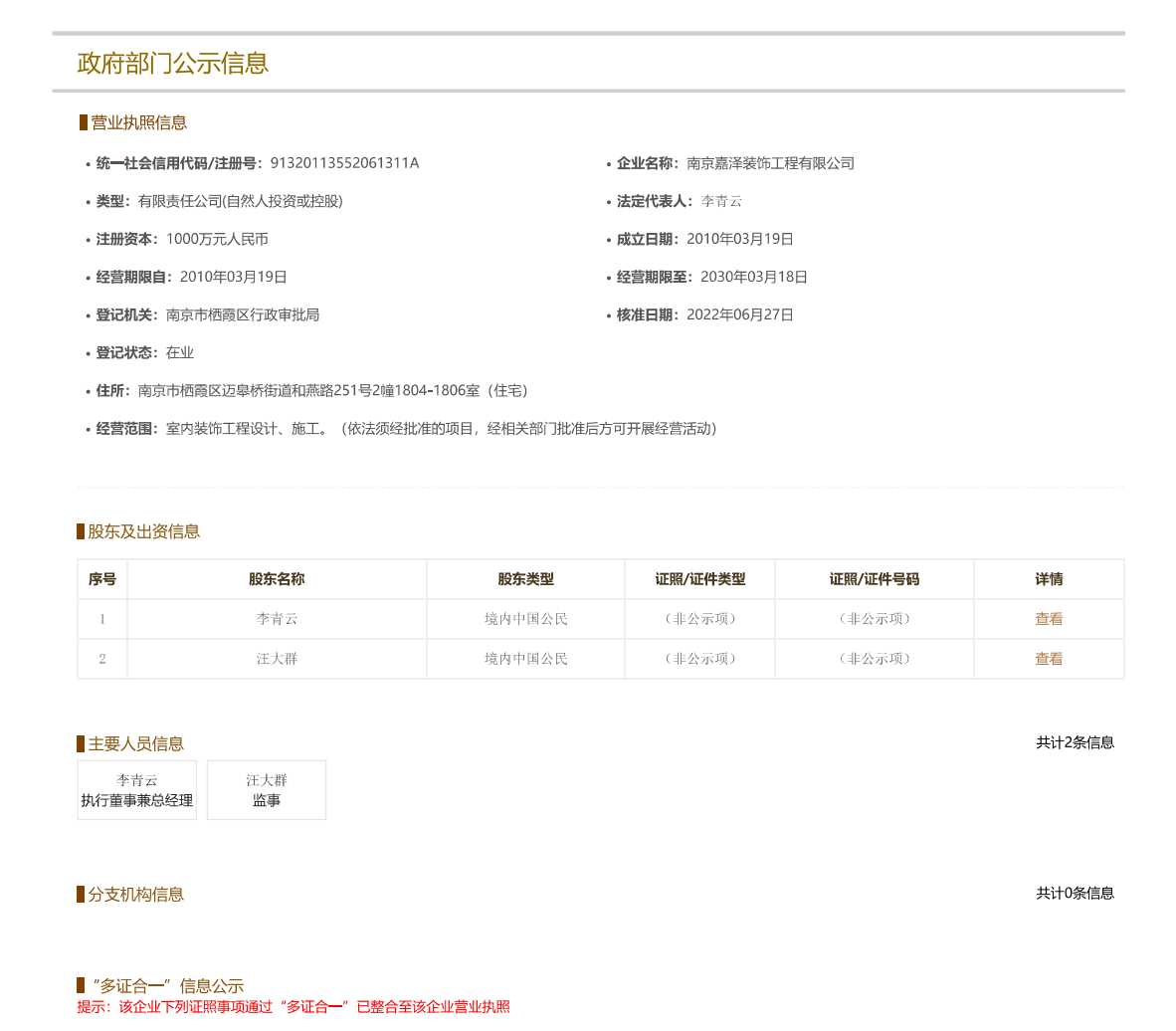This screenshot has width=1176, height=1031.
Task: Click the credit code 91320113552061311A
Action: coord(344,163)
